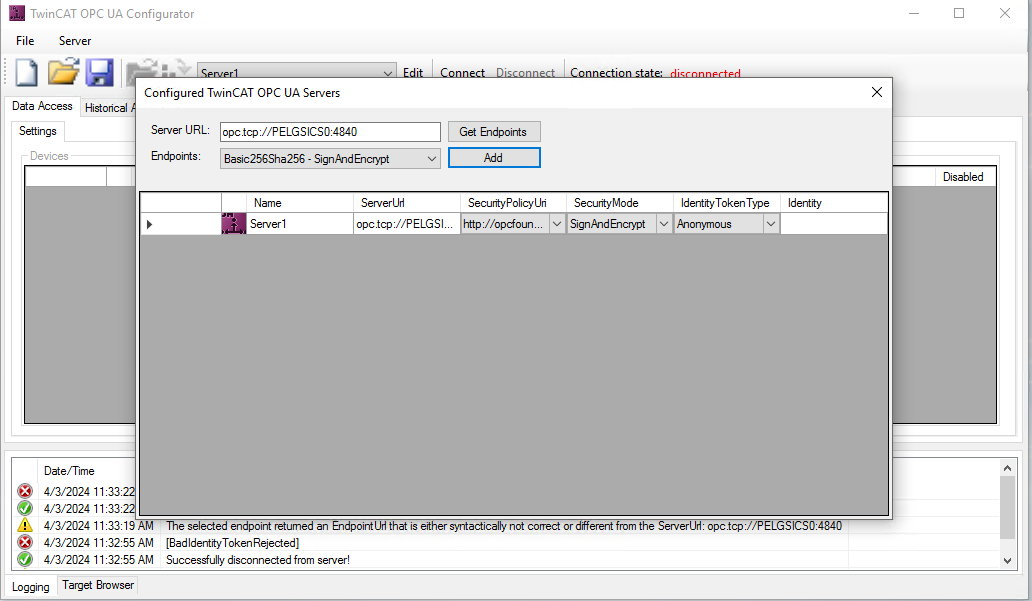Click the green success icon for disconnected entry

(x=25, y=560)
